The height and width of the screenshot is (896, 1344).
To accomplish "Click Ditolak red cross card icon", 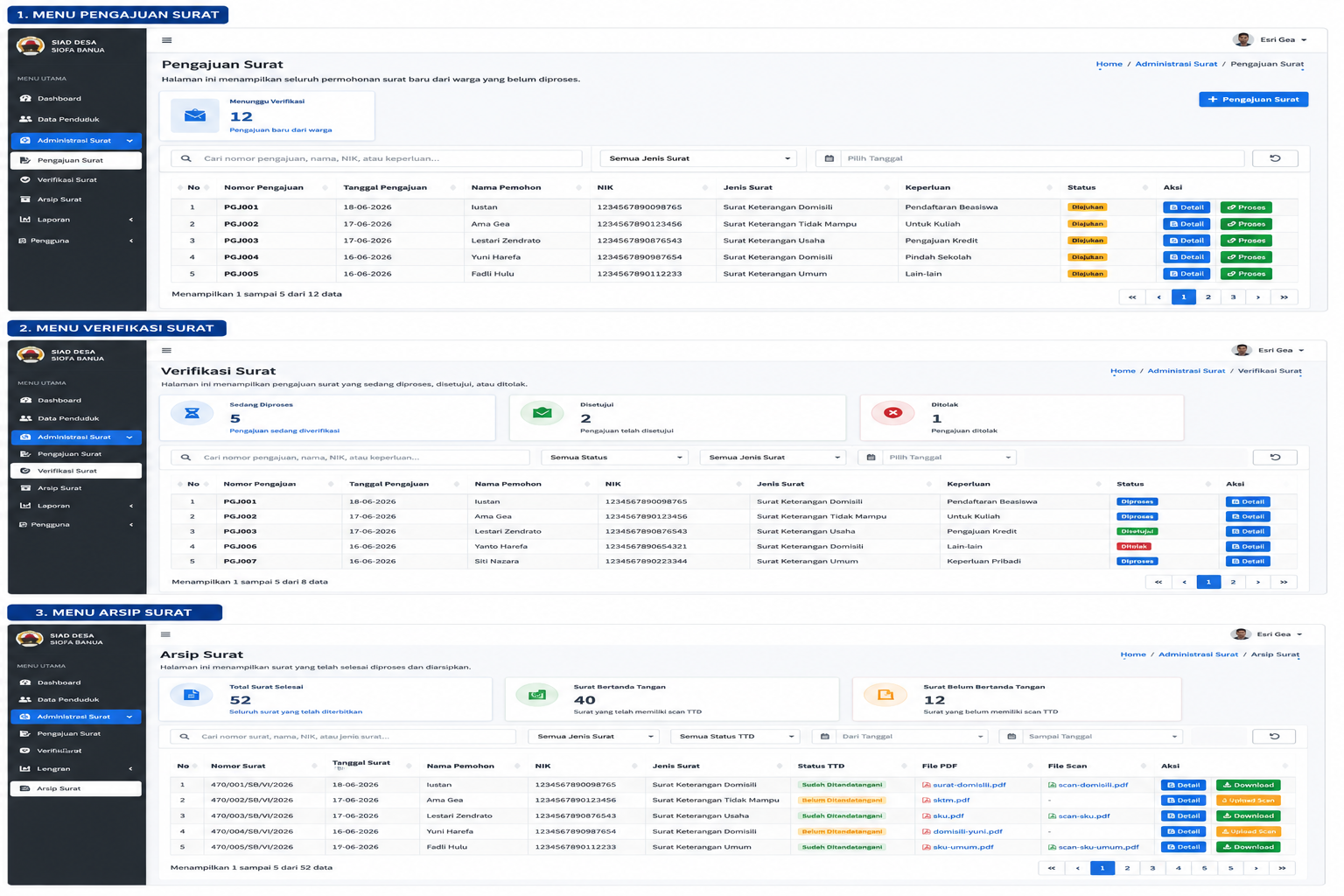I will [x=892, y=413].
